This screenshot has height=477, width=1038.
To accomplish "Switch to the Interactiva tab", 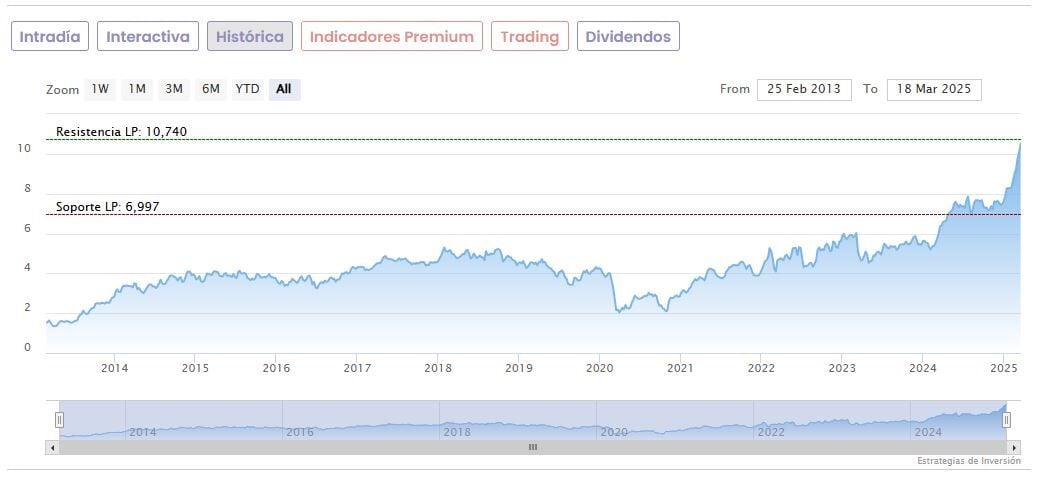I will (148, 37).
